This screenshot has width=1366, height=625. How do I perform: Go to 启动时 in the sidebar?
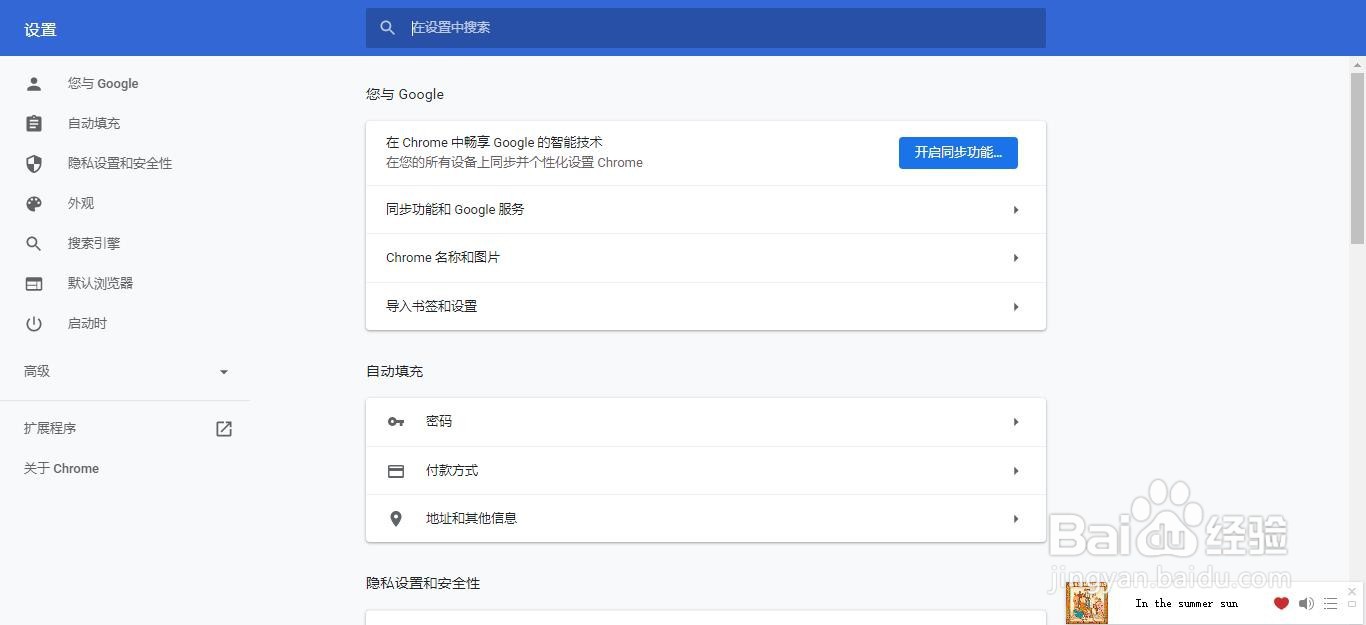(87, 324)
